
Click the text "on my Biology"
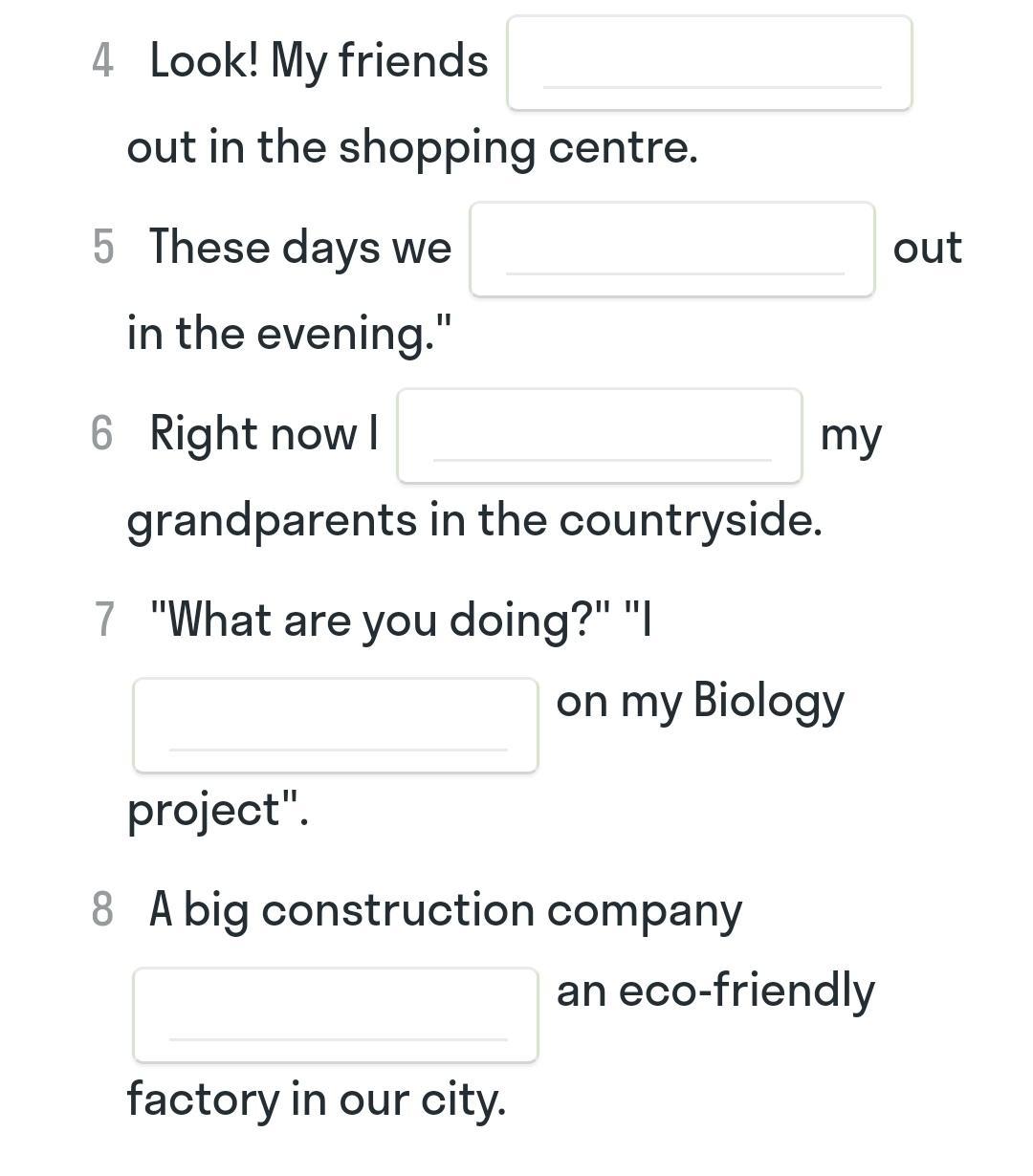coord(700,701)
